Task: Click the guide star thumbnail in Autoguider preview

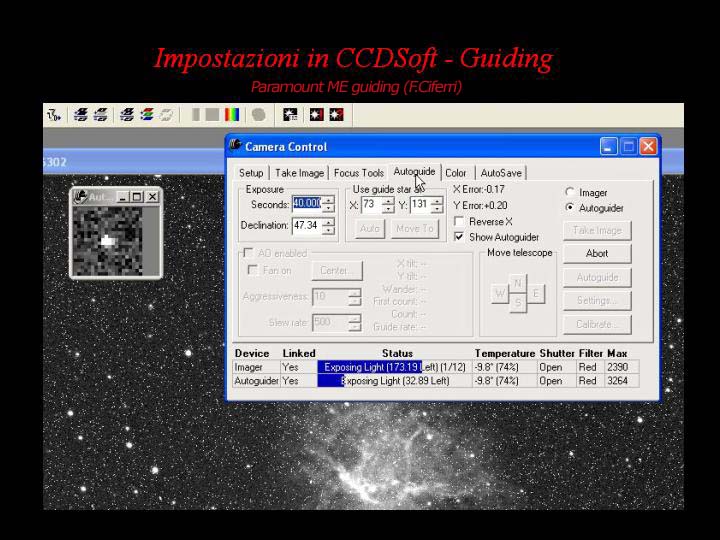Action: [x=108, y=241]
